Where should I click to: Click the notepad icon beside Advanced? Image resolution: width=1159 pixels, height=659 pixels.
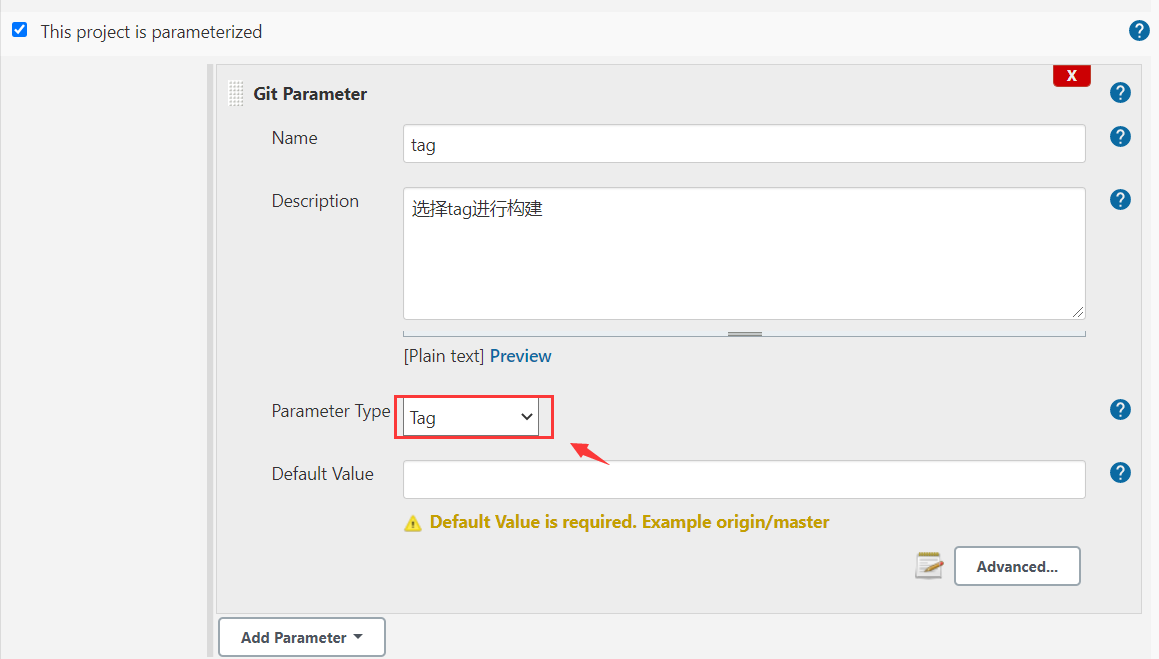point(929,566)
